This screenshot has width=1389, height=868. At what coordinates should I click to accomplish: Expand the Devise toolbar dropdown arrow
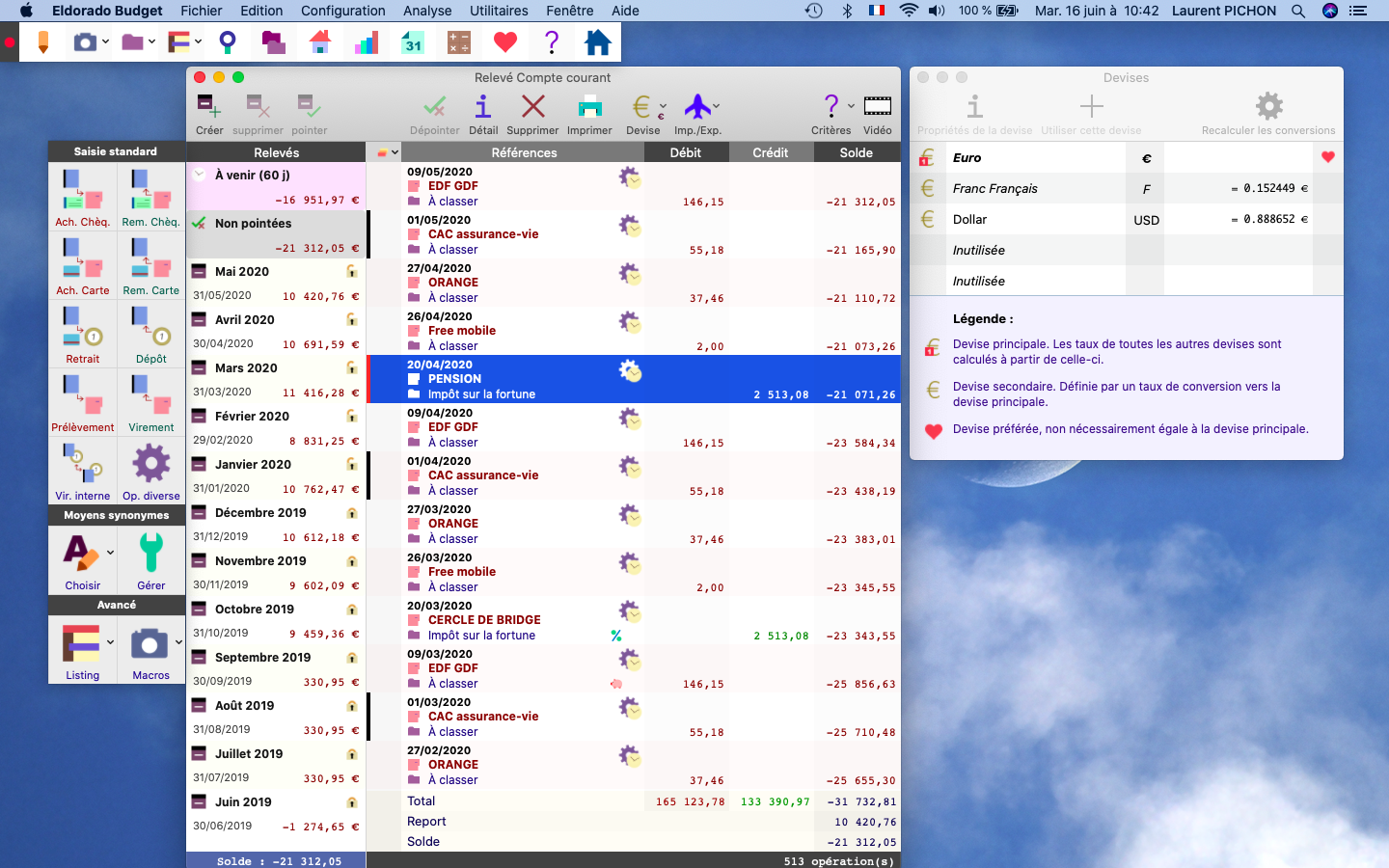coord(663,106)
